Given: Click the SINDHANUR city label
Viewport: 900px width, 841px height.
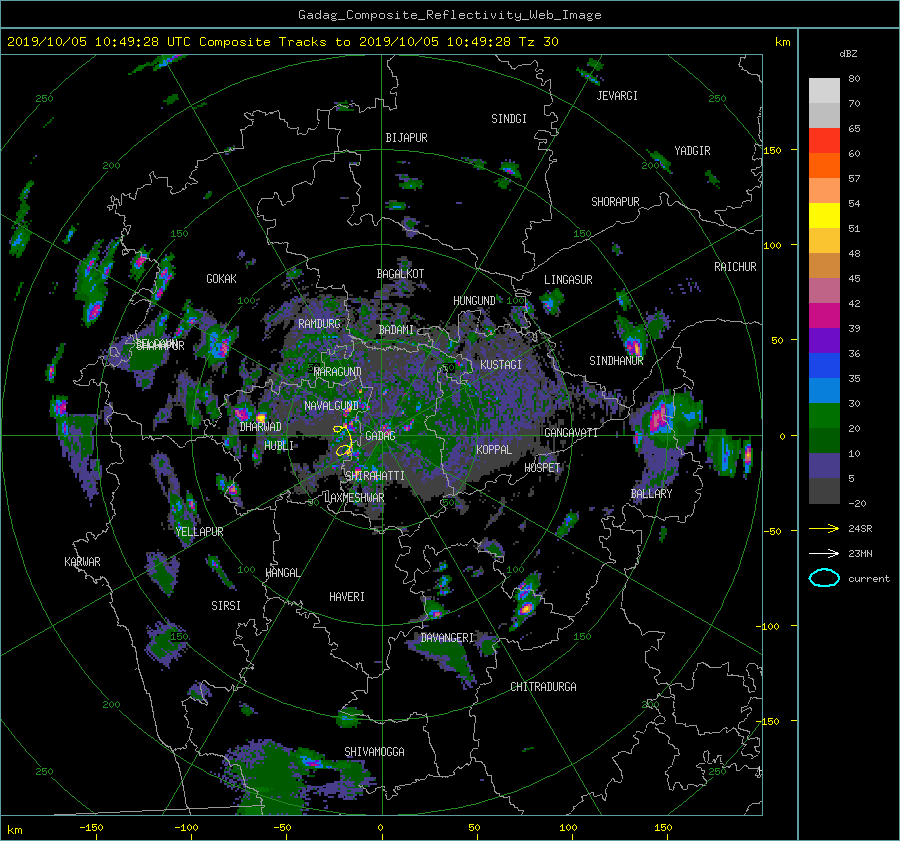Looking at the screenshot, I should [616, 361].
